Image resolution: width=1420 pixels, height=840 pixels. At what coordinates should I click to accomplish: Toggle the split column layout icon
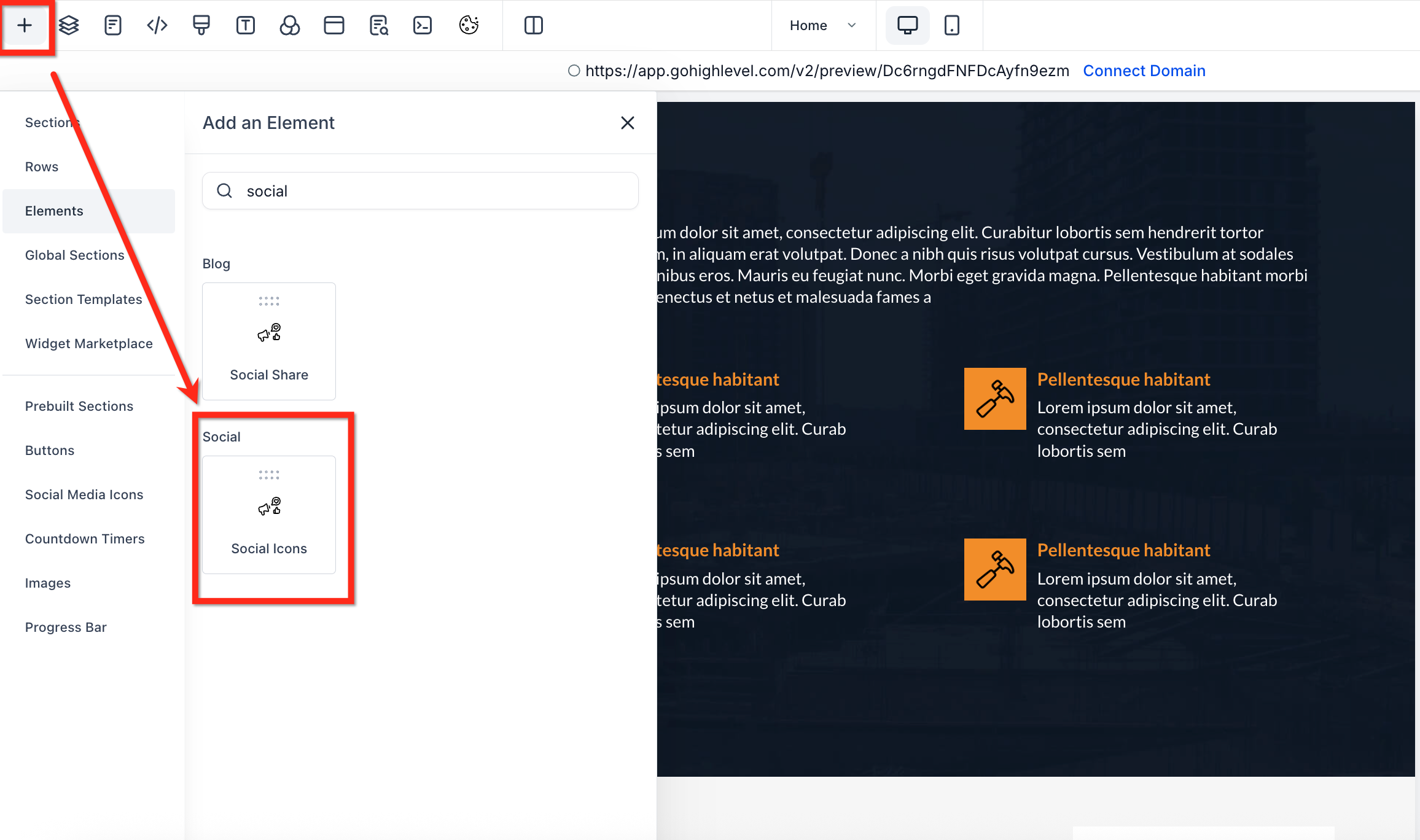coord(534,25)
